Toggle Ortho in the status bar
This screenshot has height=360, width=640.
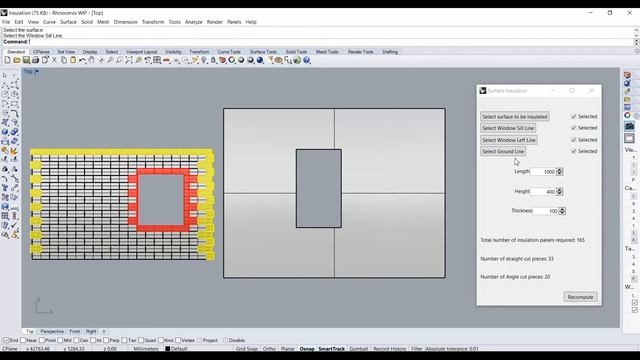click(x=269, y=349)
